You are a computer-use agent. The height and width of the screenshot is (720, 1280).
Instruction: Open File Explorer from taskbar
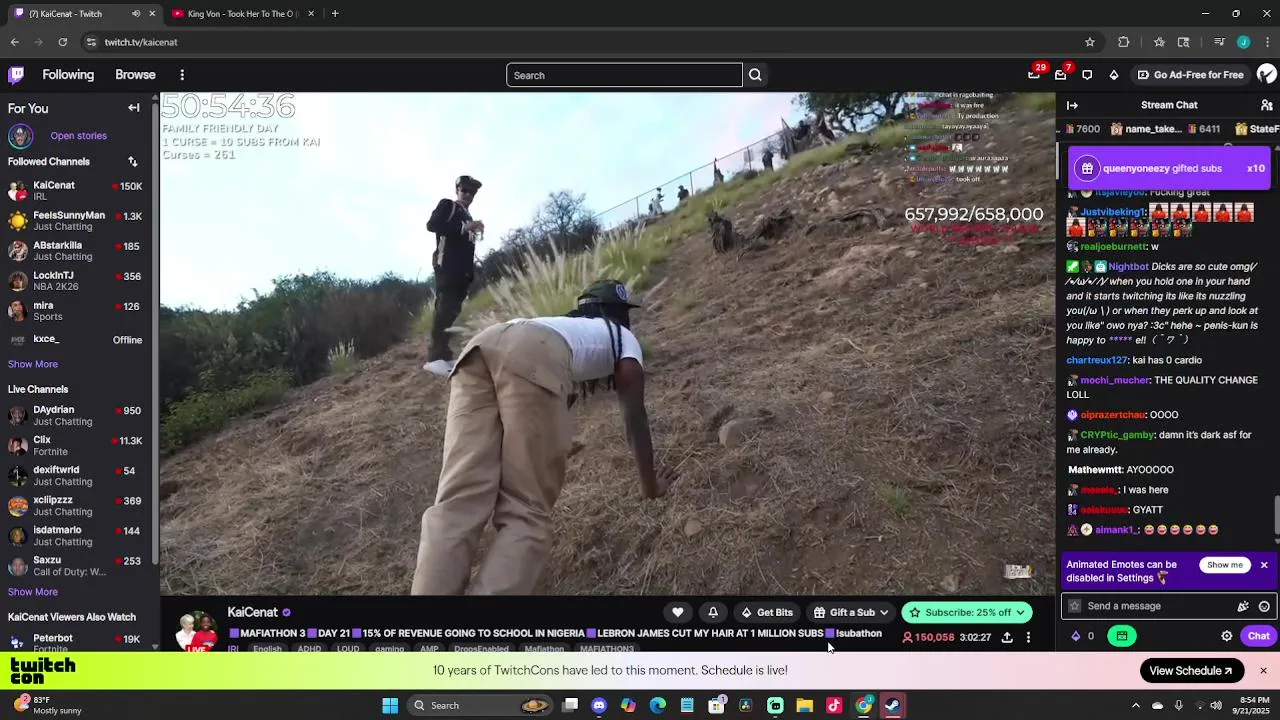(x=804, y=705)
